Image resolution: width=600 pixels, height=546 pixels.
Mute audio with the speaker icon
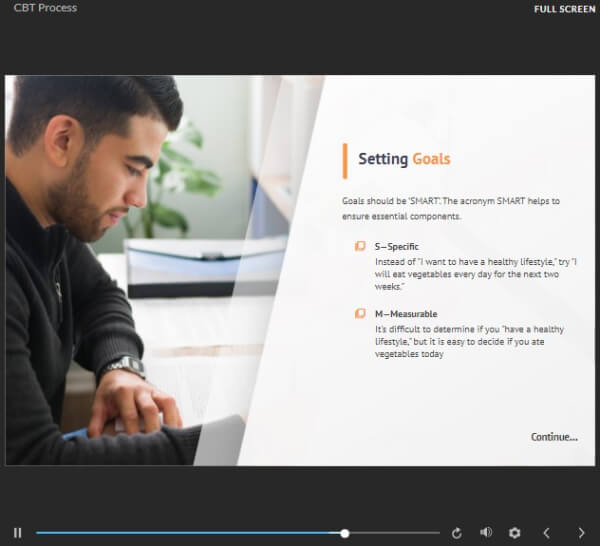[486, 533]
